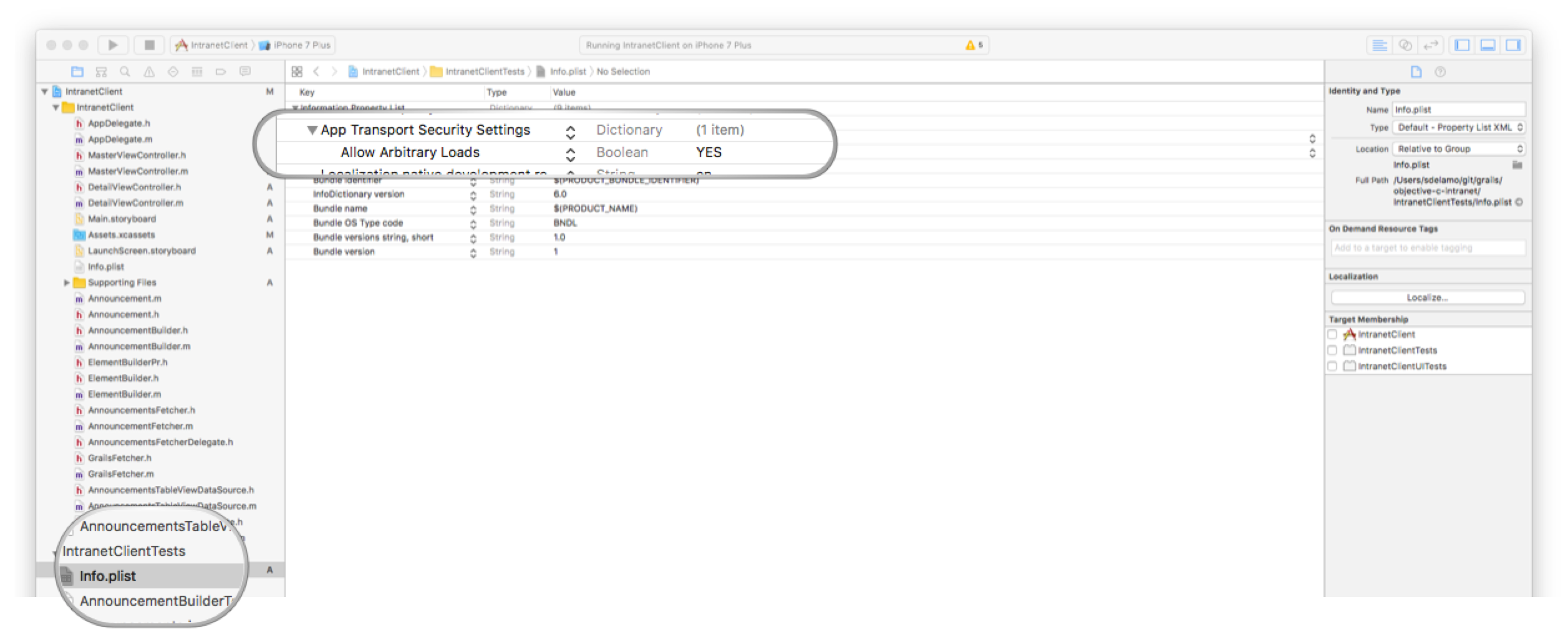Click the Run (play) button

pyautogui.click(x=113, y=45)
